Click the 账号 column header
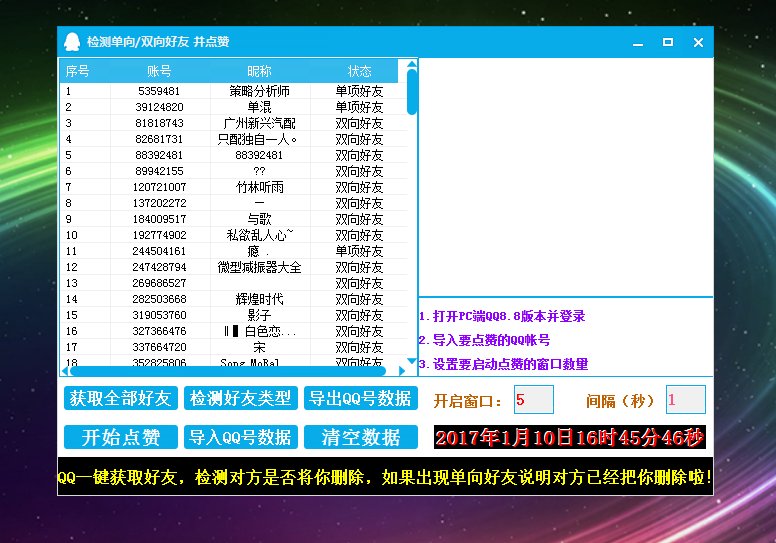The height and width of the screenshot is (543, 776). coord(159,71)
